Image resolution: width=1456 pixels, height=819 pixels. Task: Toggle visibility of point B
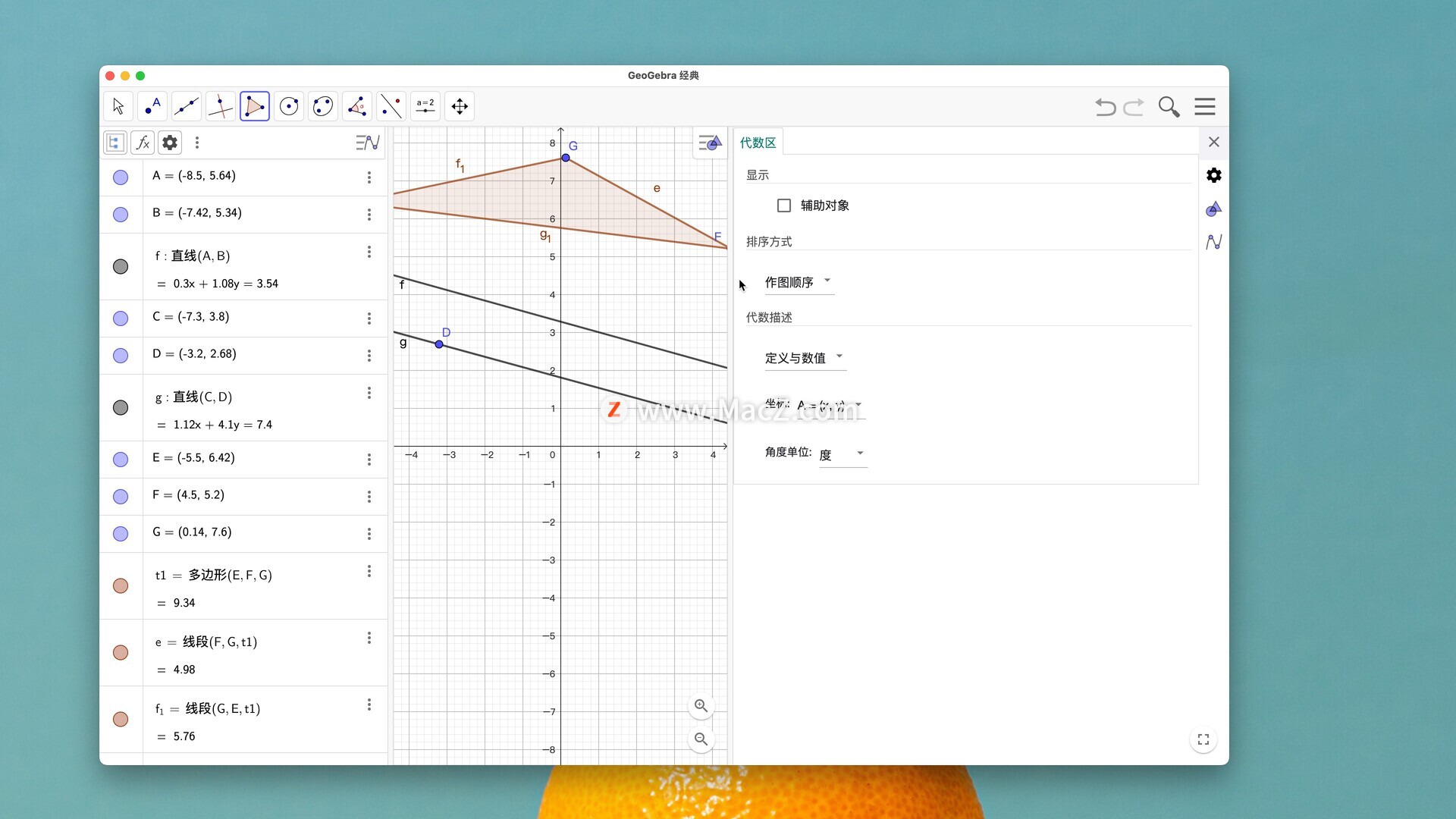point(121,215)
